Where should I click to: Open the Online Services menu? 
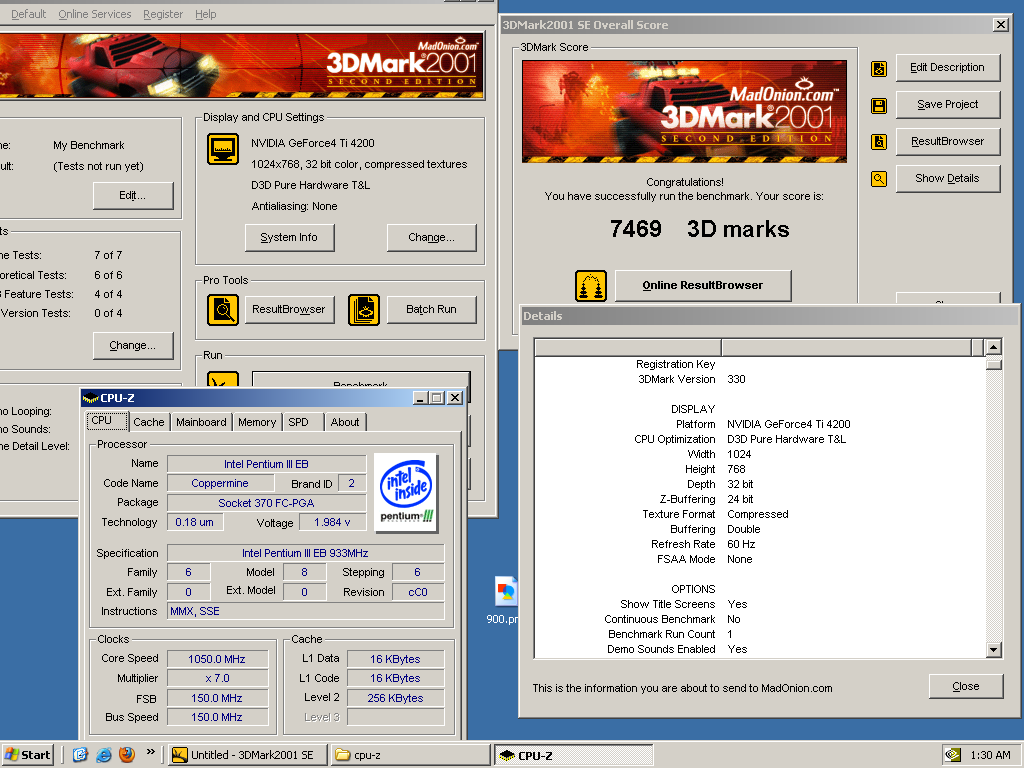coord(95,14)
